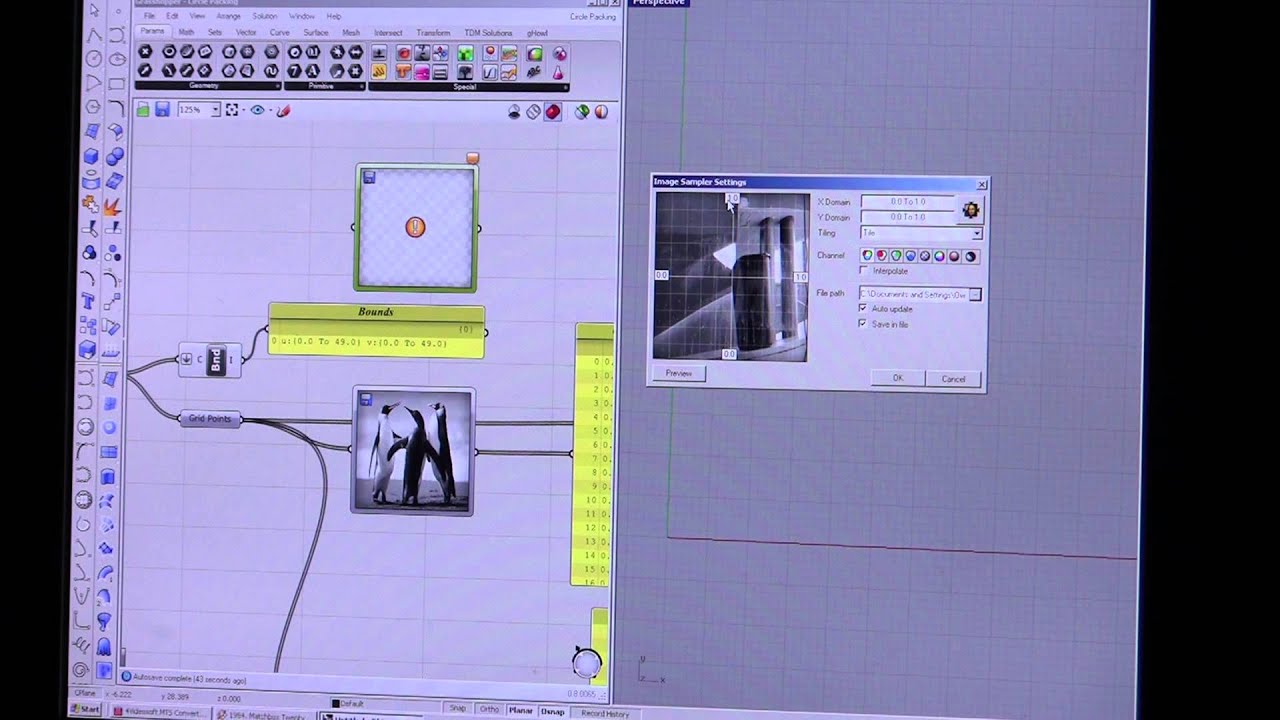Click the file path browse button
The image size is (1280, 720).
975,294
